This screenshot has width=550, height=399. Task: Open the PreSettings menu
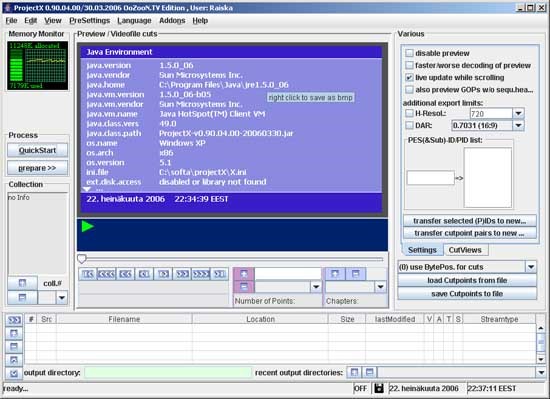point(89,21)
